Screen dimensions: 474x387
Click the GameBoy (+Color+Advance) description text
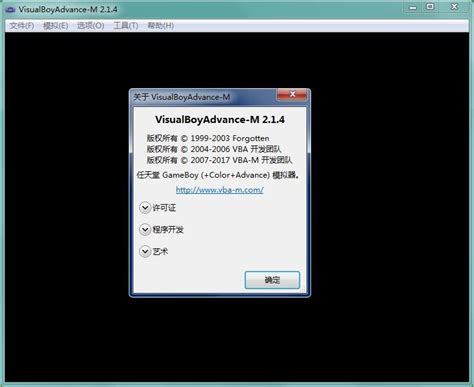coord(218,175)
